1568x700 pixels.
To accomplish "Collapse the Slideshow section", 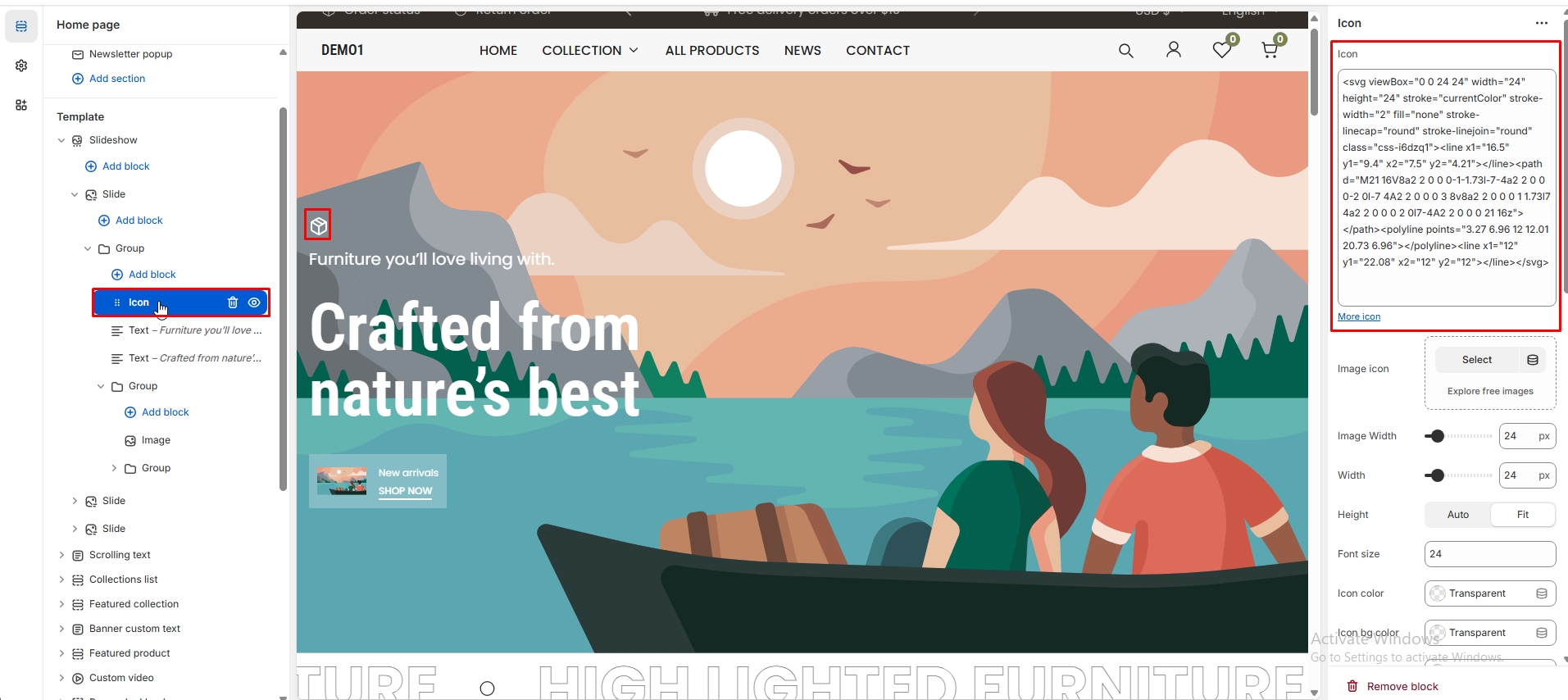I will [61, 140].
